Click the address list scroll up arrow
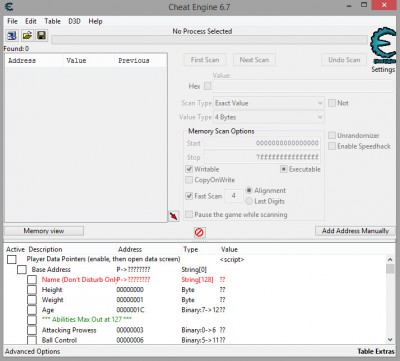This screenshot has width=400, height=361. pyautogui.click(x=390, y=259)
